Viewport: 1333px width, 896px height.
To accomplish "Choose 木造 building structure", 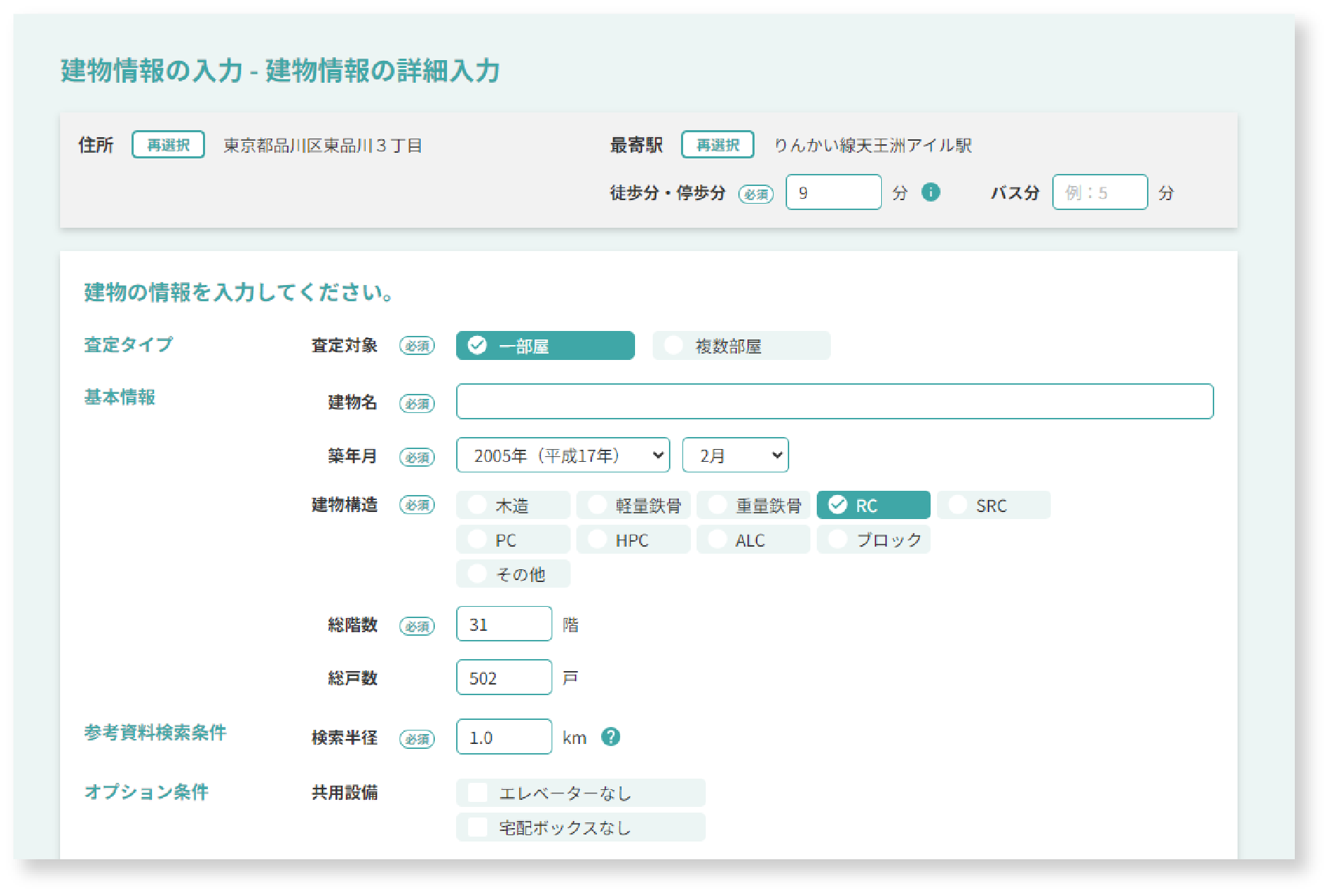I will [x=513, y=505].
